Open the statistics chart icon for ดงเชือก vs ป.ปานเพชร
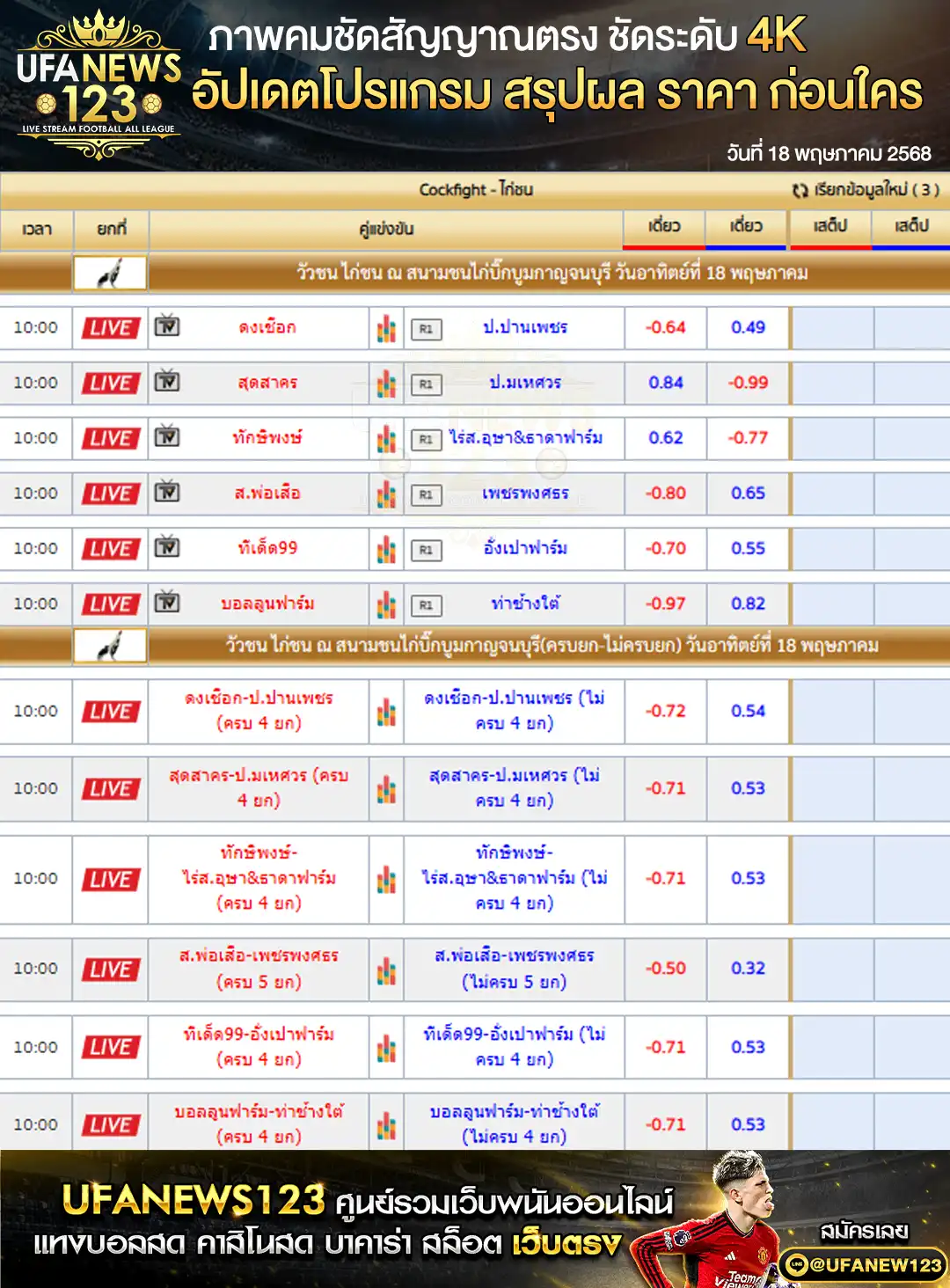This screenshot has width=950, height=1288. tap(386, 328)
